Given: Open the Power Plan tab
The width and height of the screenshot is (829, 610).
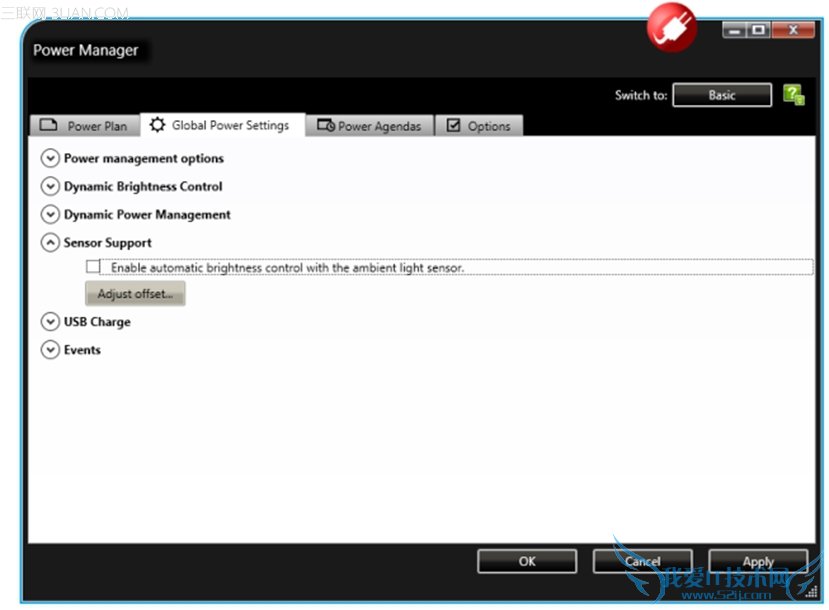Looking at the screenshot, I should 85,126.
